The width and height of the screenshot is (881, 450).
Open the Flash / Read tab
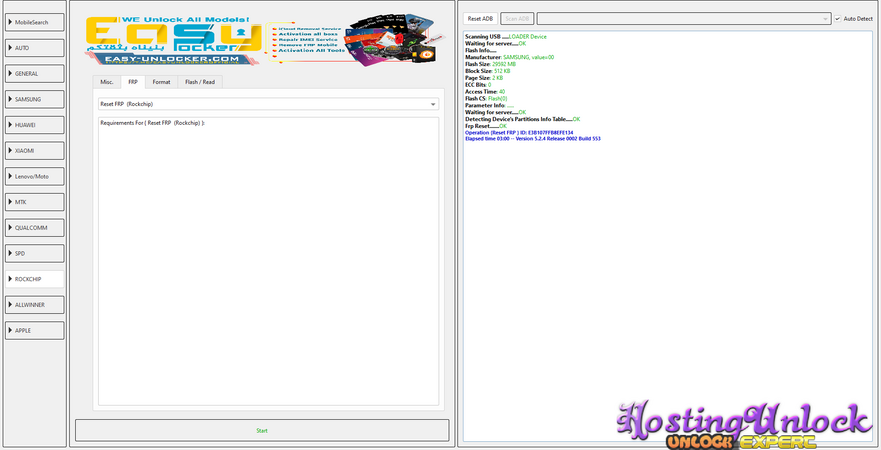point(199,82)
